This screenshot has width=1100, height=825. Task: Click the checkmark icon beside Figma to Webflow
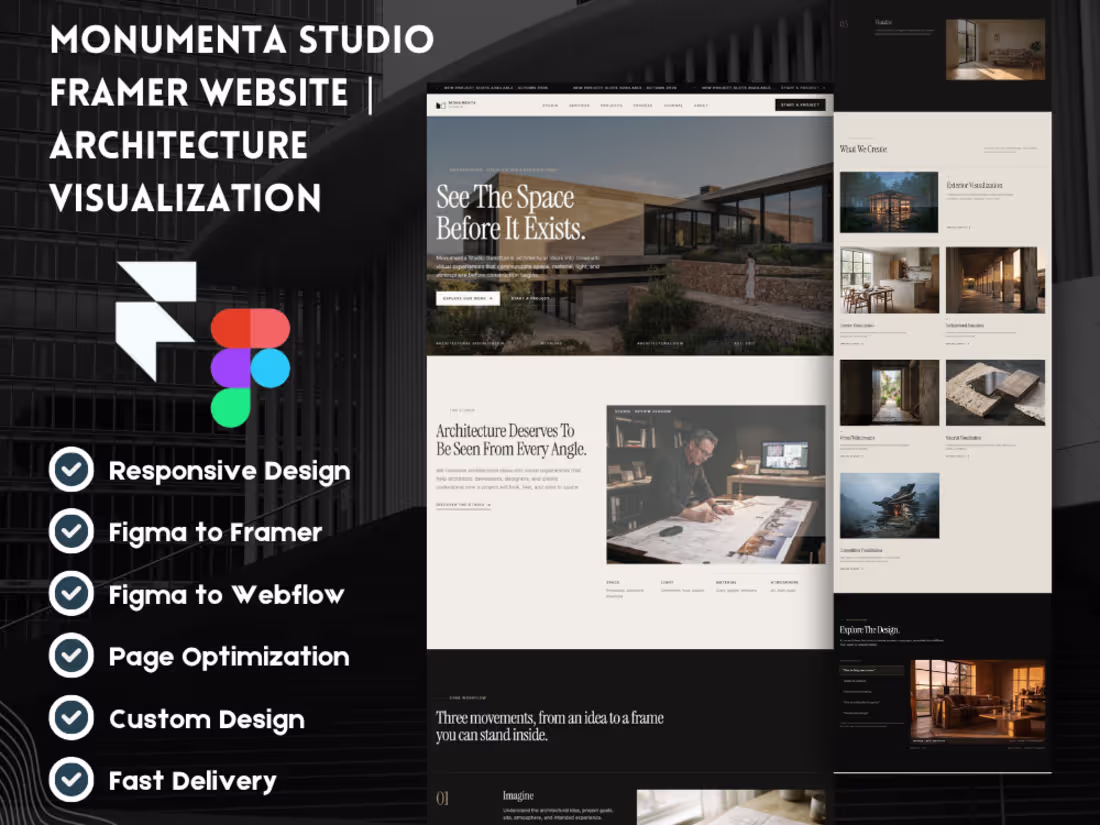pyautogui.click(x=72, y=593)
